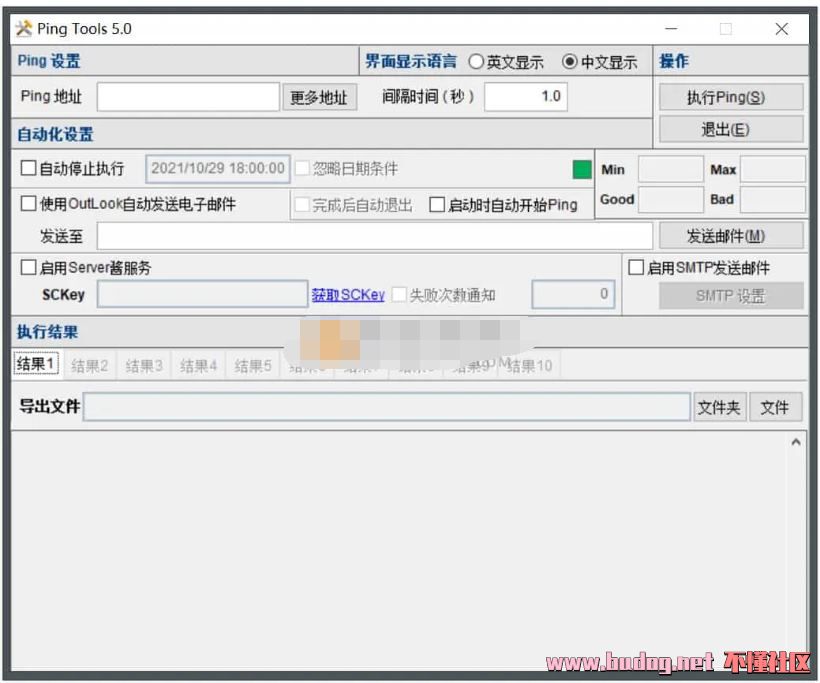
Task: Switch to the 结果1 tab
Action: 36,364
